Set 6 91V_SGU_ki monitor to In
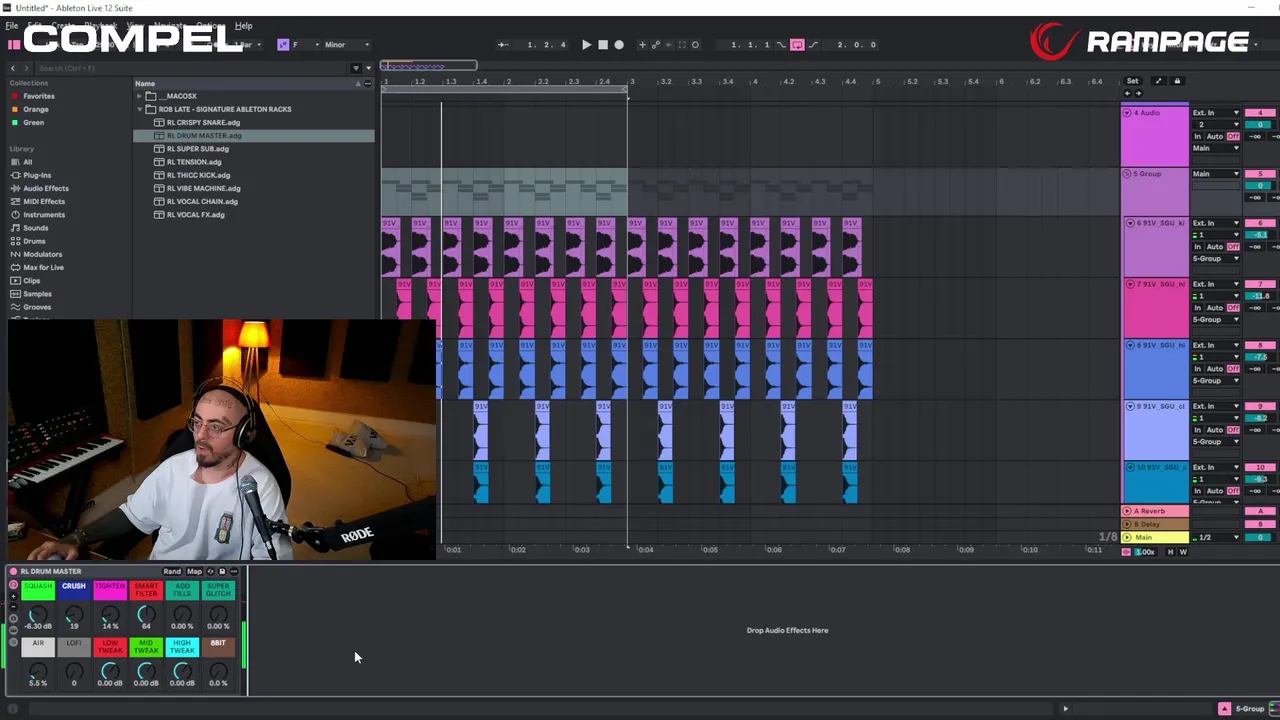This screenshot has height=720, width=1280. point(1198,246)
